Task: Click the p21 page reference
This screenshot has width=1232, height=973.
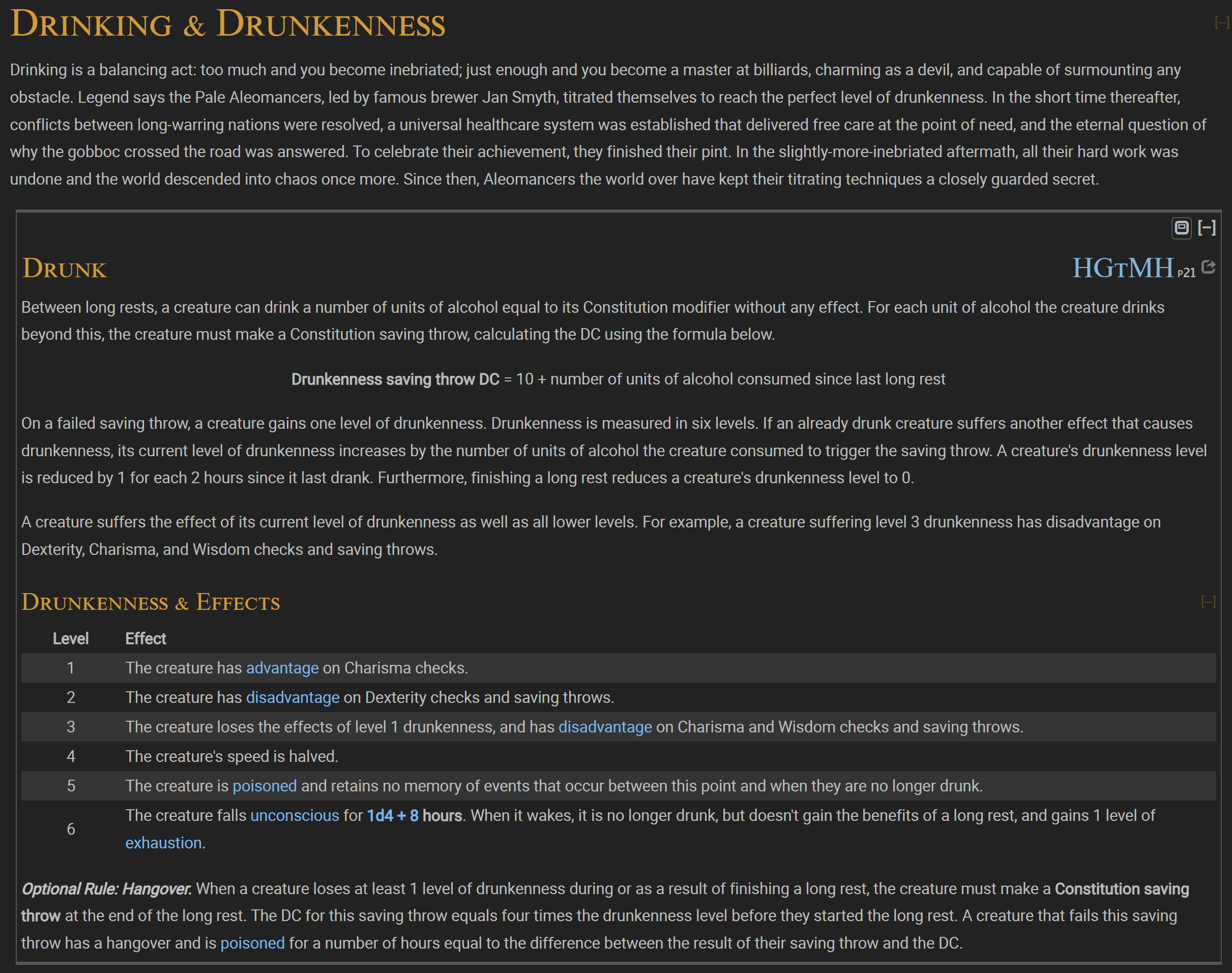Action: click(x=1186, y=273)
